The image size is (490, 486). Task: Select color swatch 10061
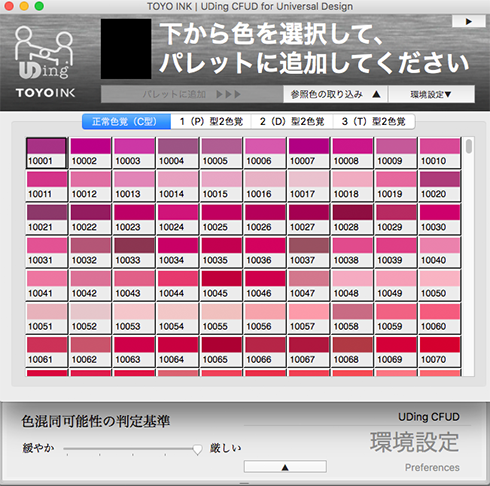tap(46, 351)
